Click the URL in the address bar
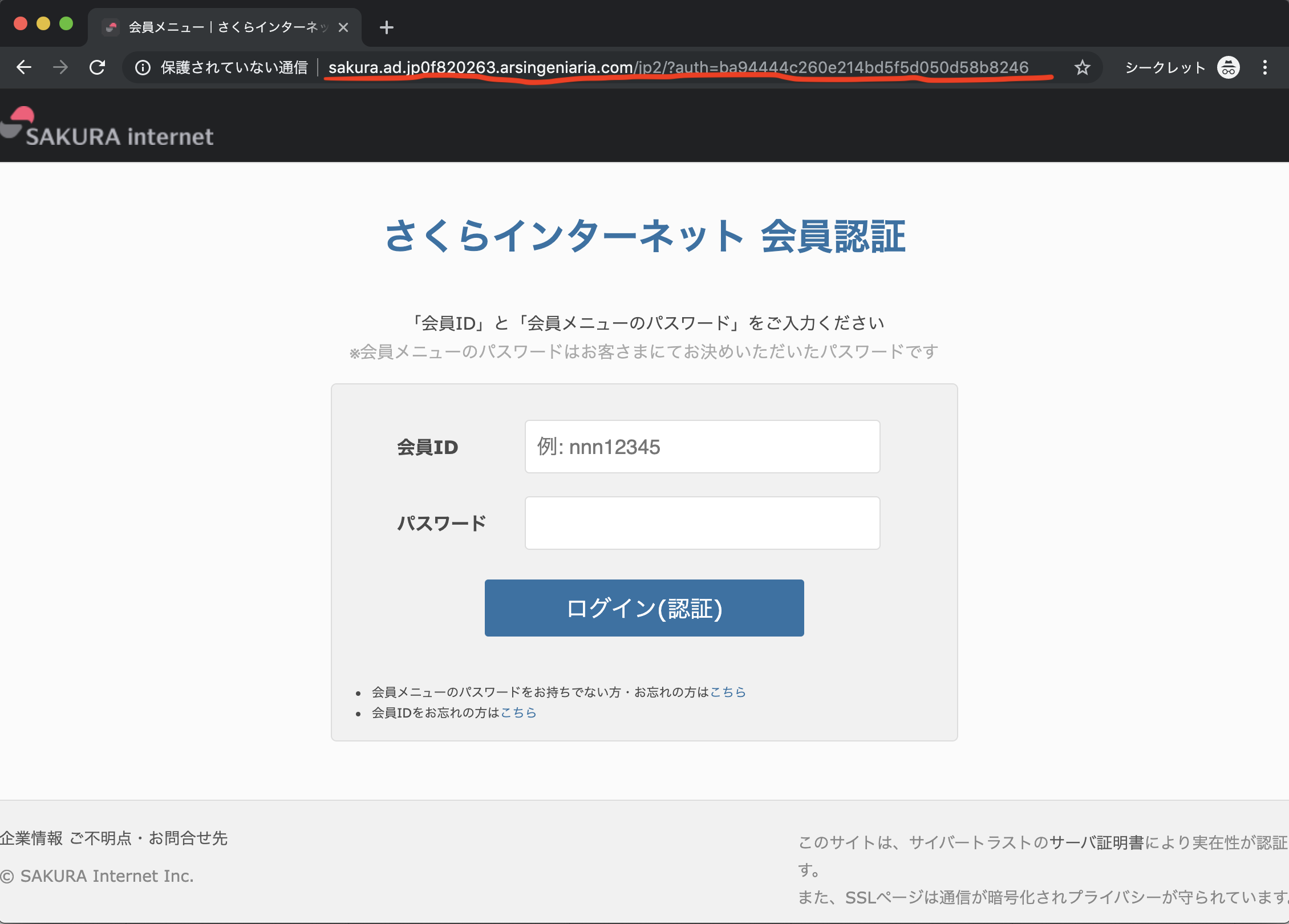This screenshot has width=1289, height=924. coord(679,68)
